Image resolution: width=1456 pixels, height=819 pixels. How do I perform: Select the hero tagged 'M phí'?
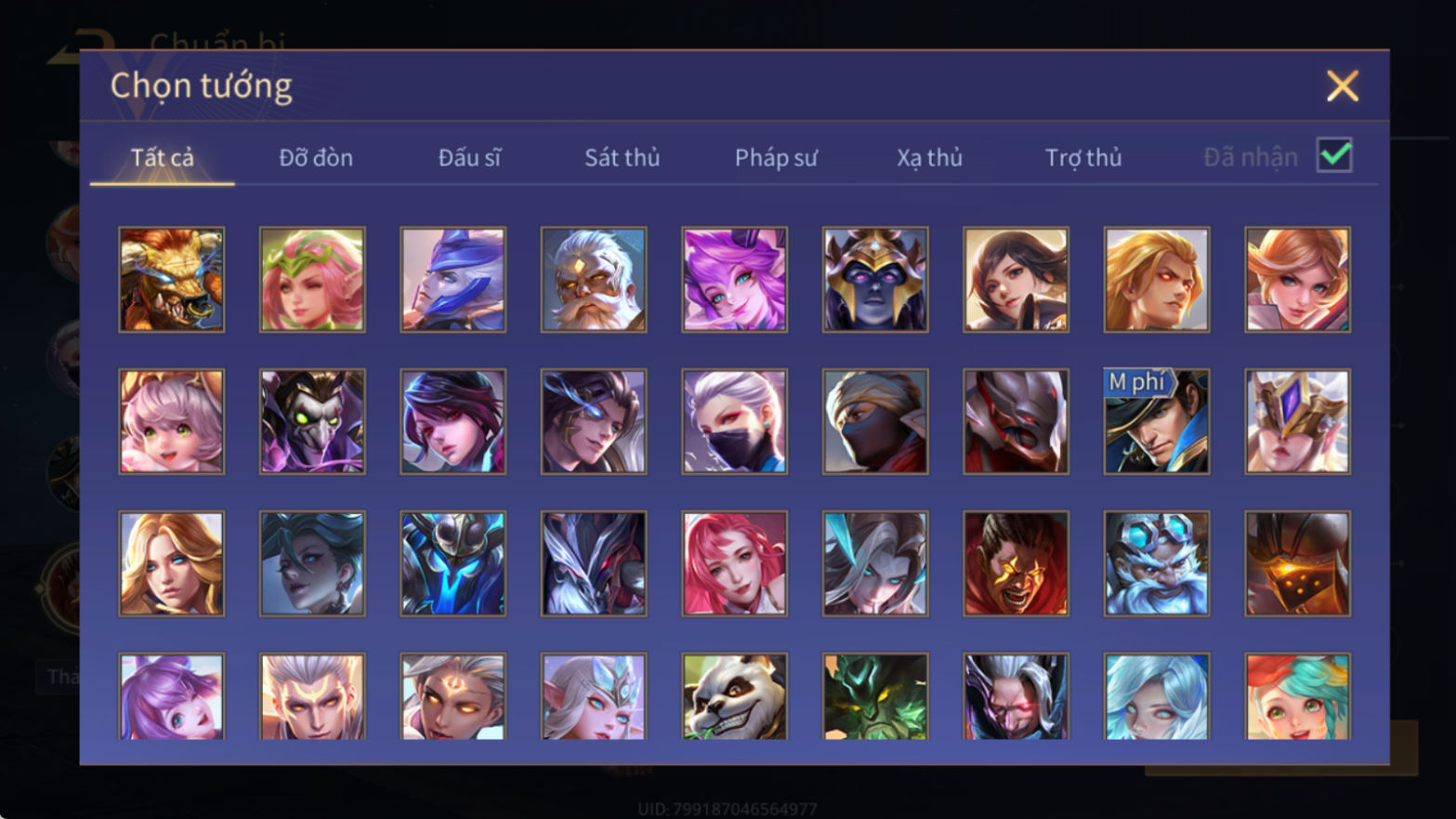coord(1157,422)
